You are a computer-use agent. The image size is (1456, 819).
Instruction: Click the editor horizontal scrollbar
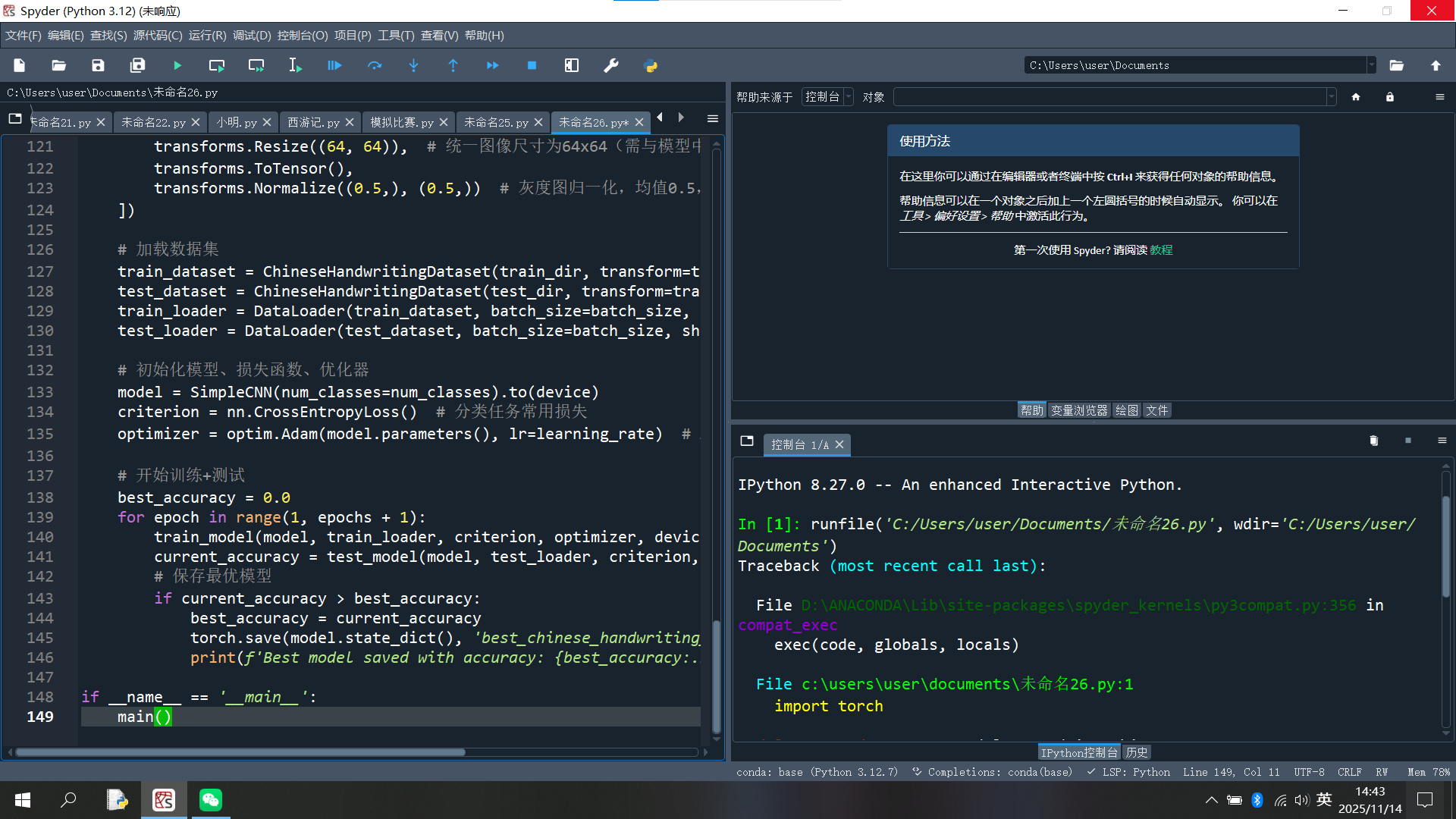click(240, 752)
